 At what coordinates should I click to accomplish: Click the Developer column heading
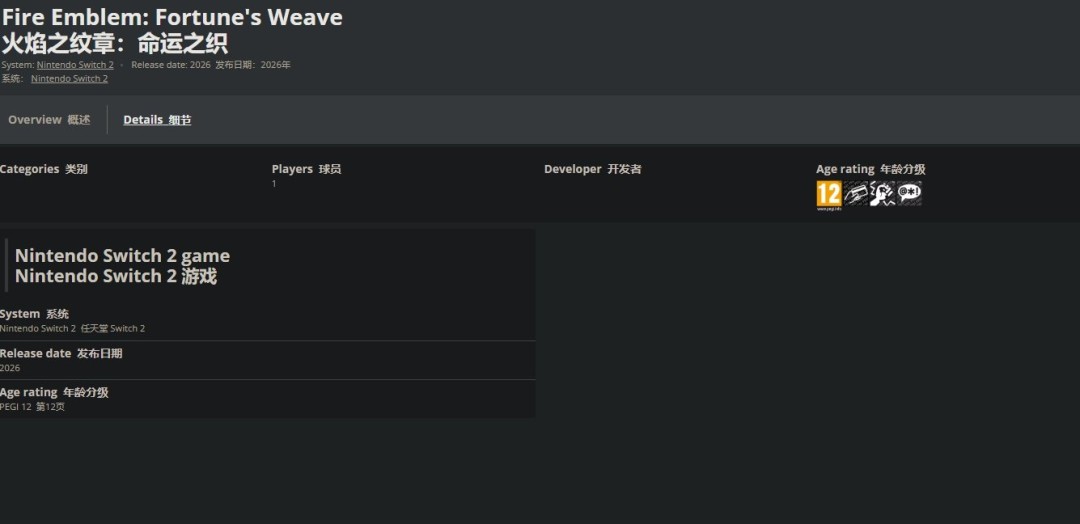click(x=592, y=169)
